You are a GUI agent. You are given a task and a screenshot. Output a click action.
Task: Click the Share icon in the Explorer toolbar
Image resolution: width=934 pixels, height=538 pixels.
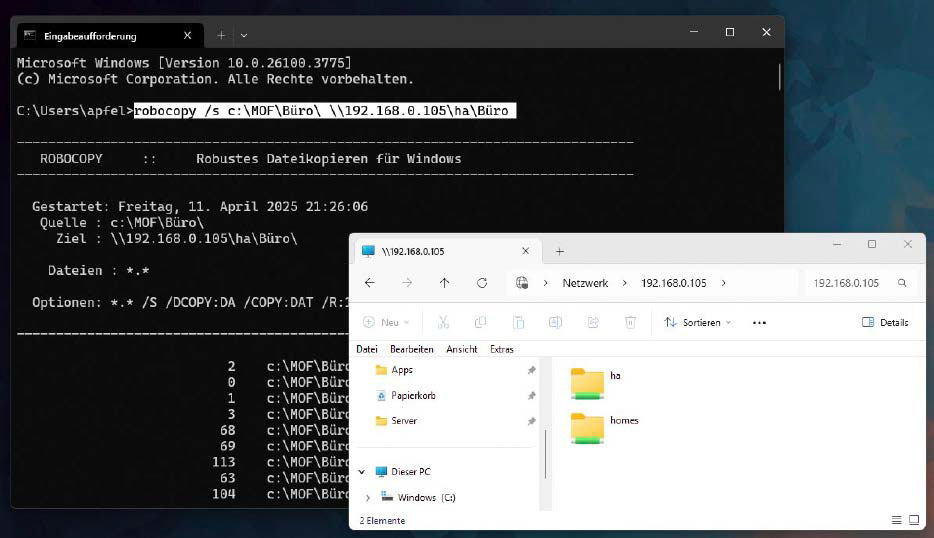coord(593,322)
